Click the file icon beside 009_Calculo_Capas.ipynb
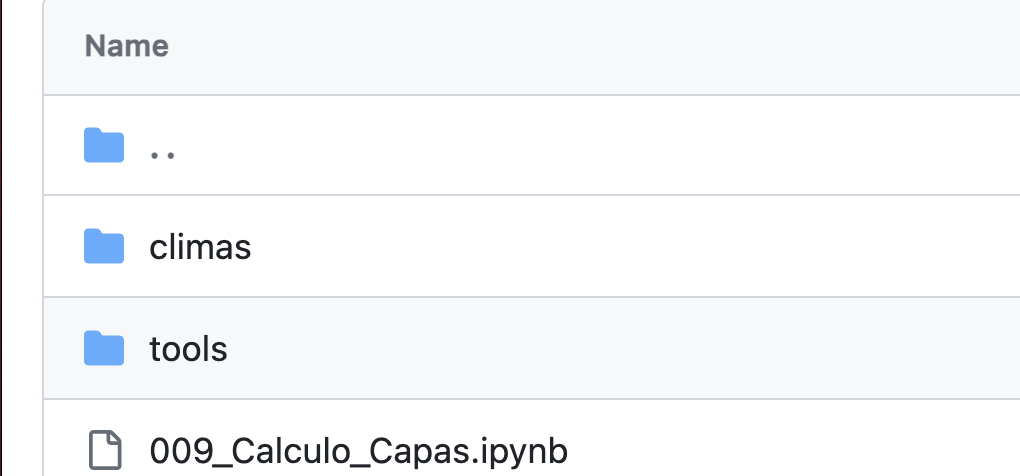 pos(105,449)
